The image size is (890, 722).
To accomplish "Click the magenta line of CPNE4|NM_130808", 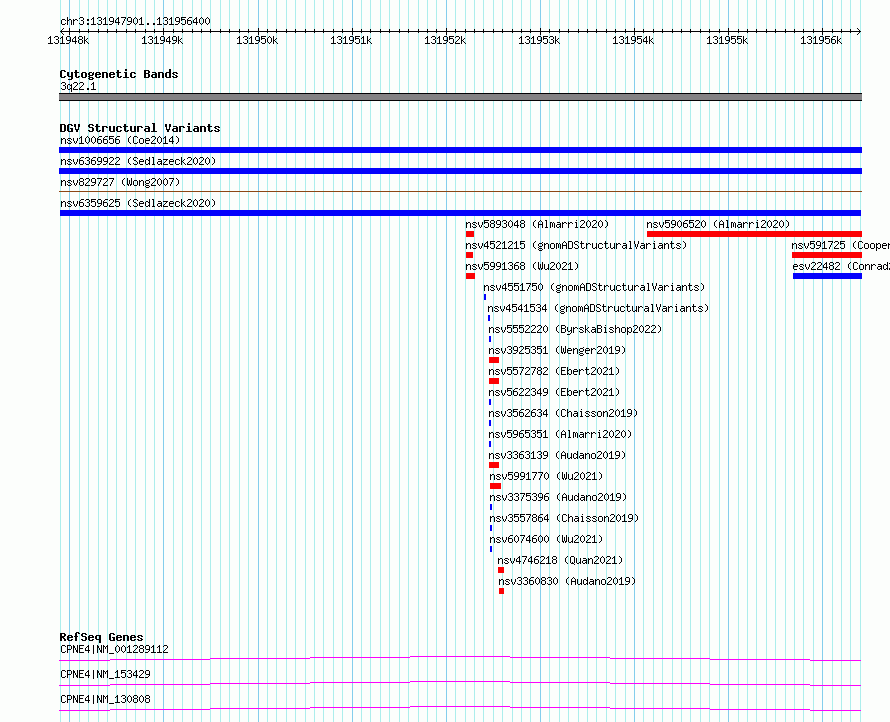I will tap(460, 708).
